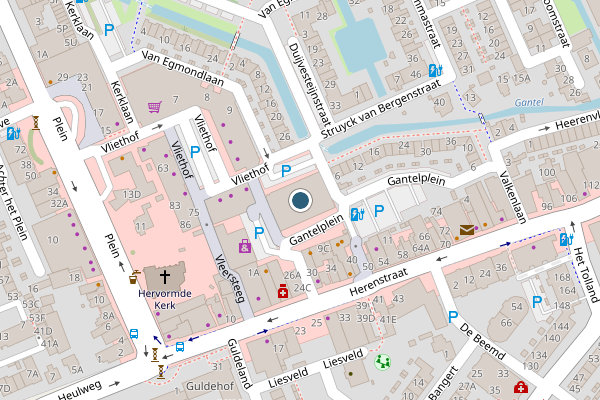The image size is (600, 400).
Task: Select house number 39D
Action: 366,318
